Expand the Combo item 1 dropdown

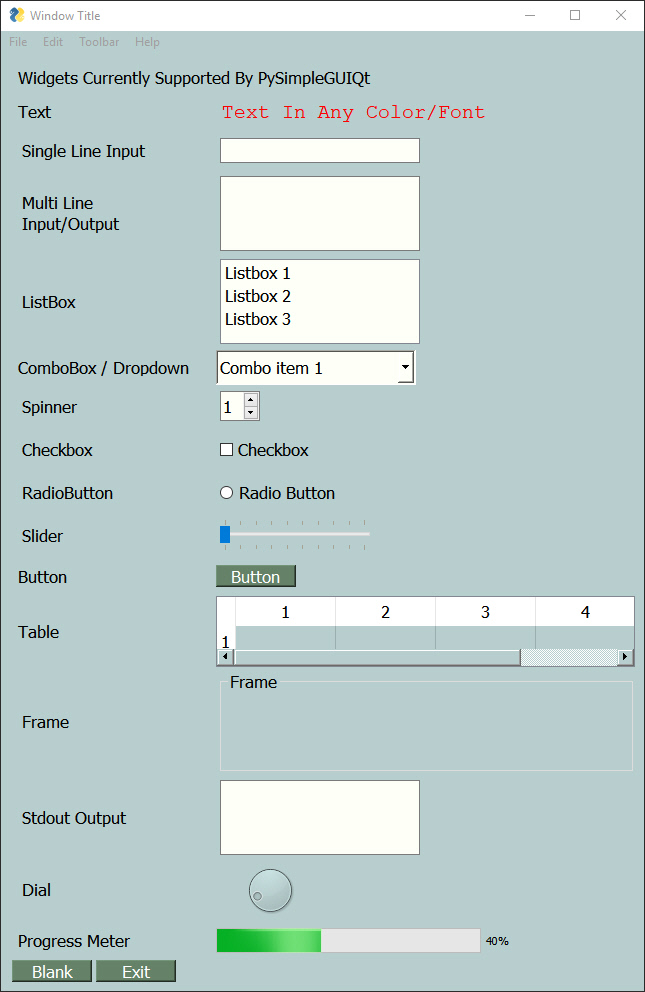[x=405, y=368]
